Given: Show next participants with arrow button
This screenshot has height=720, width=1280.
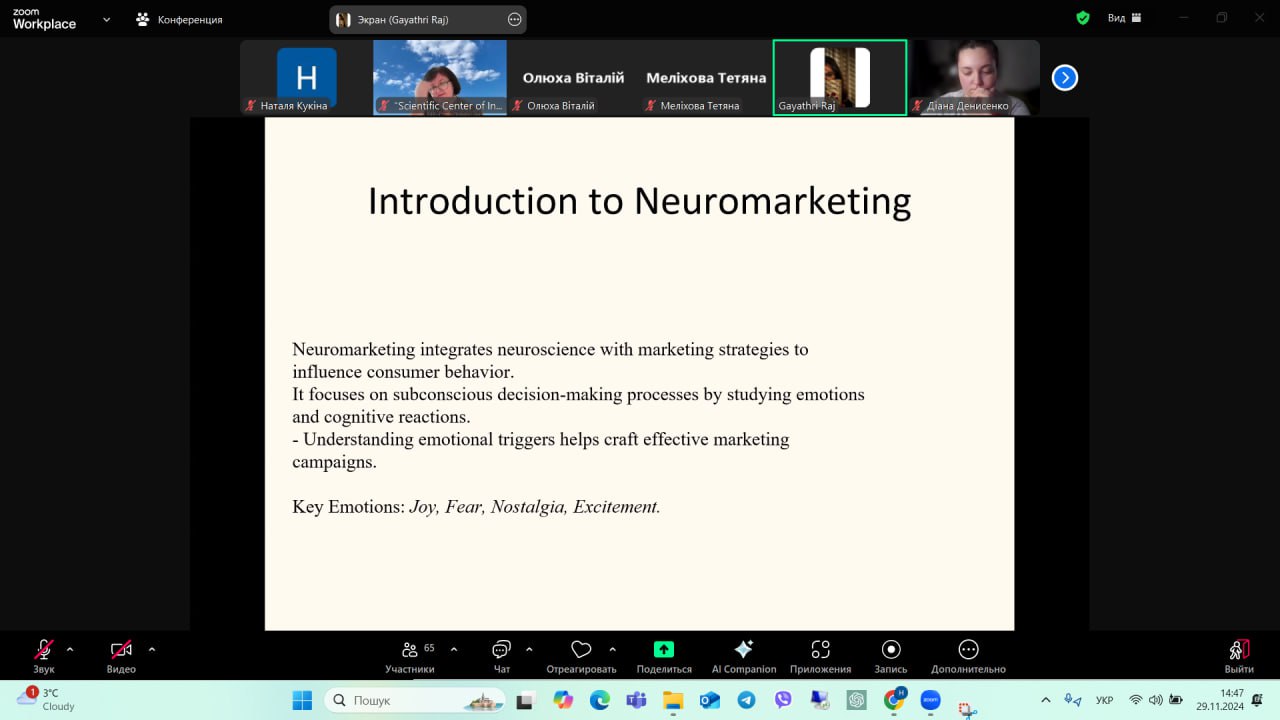Looking at the screenshot, I should click(1065, 77).
